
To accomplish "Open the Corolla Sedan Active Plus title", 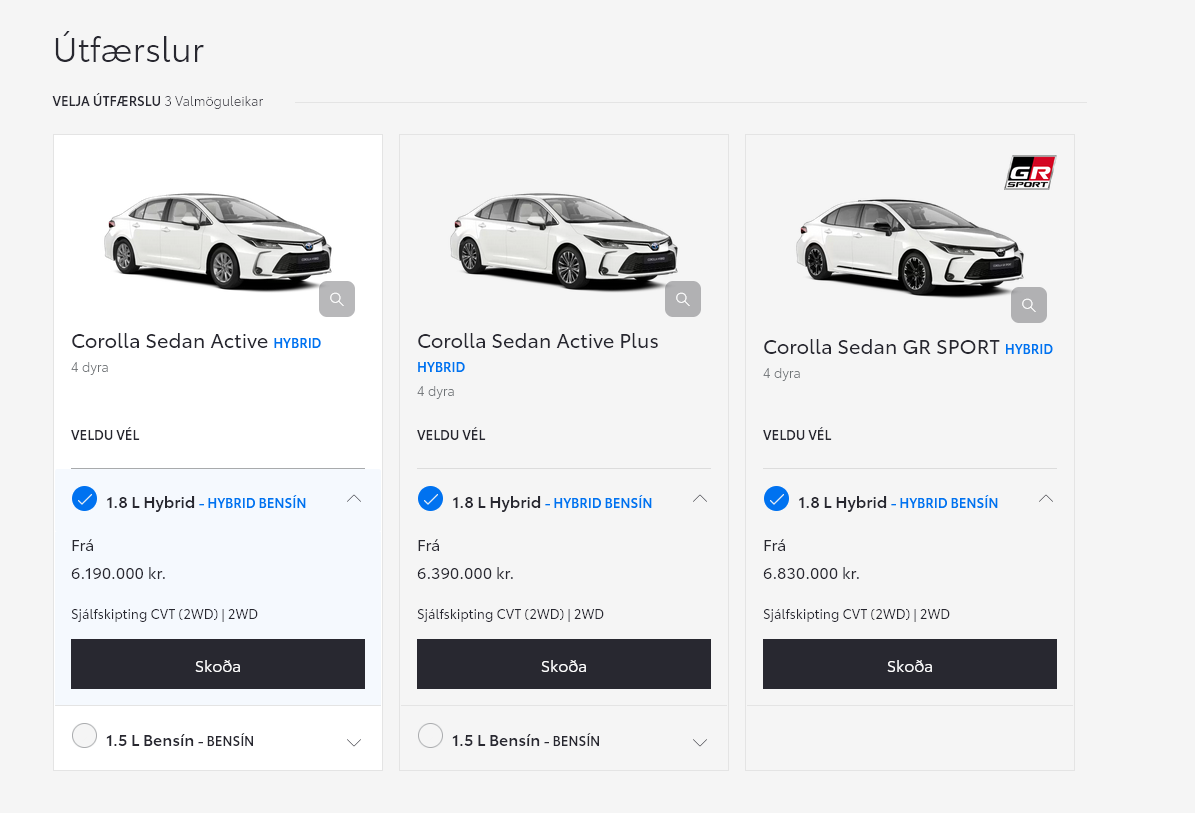I will 537,341.
